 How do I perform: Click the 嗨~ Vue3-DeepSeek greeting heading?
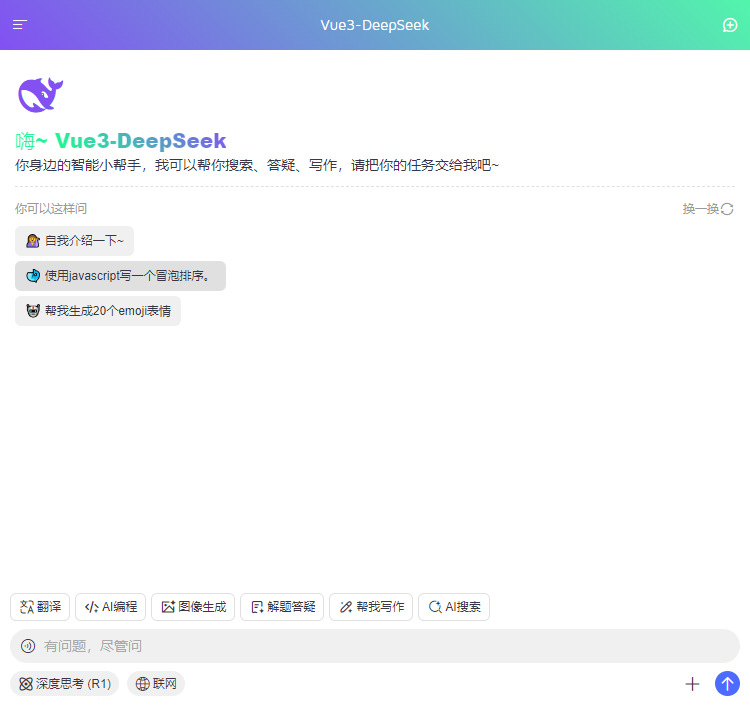(x=121, y=141)
